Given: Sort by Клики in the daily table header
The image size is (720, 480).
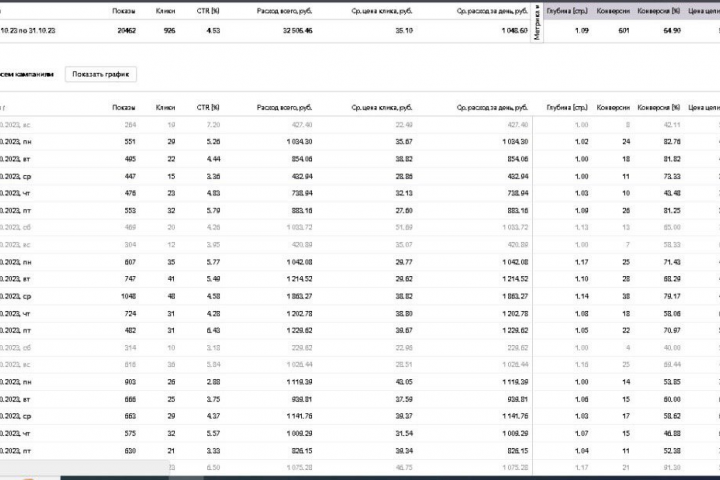Looking at the screenshot, I should click(165, 107).
